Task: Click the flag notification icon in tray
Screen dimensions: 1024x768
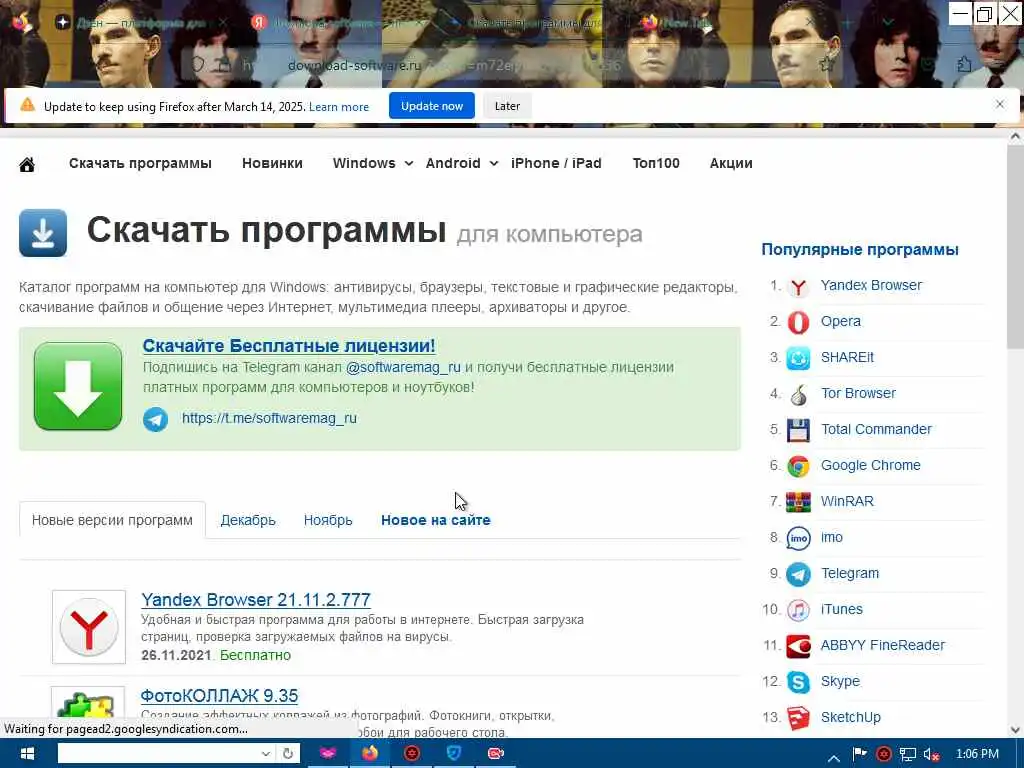Action: pos(859,754)
